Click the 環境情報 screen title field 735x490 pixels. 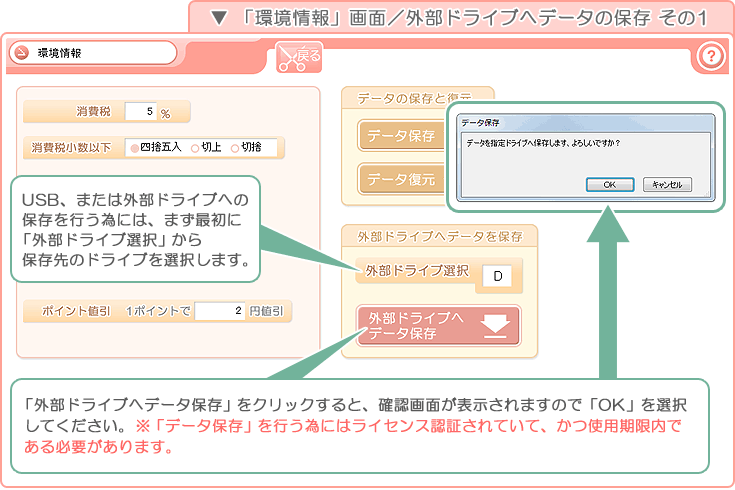100,53
